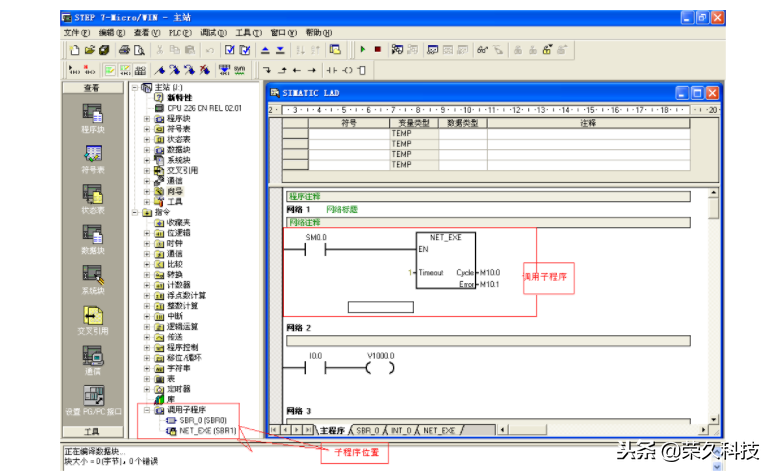Click the SM0.0 contact in network 1
This screenshot has width=773, height=474.
316,250
